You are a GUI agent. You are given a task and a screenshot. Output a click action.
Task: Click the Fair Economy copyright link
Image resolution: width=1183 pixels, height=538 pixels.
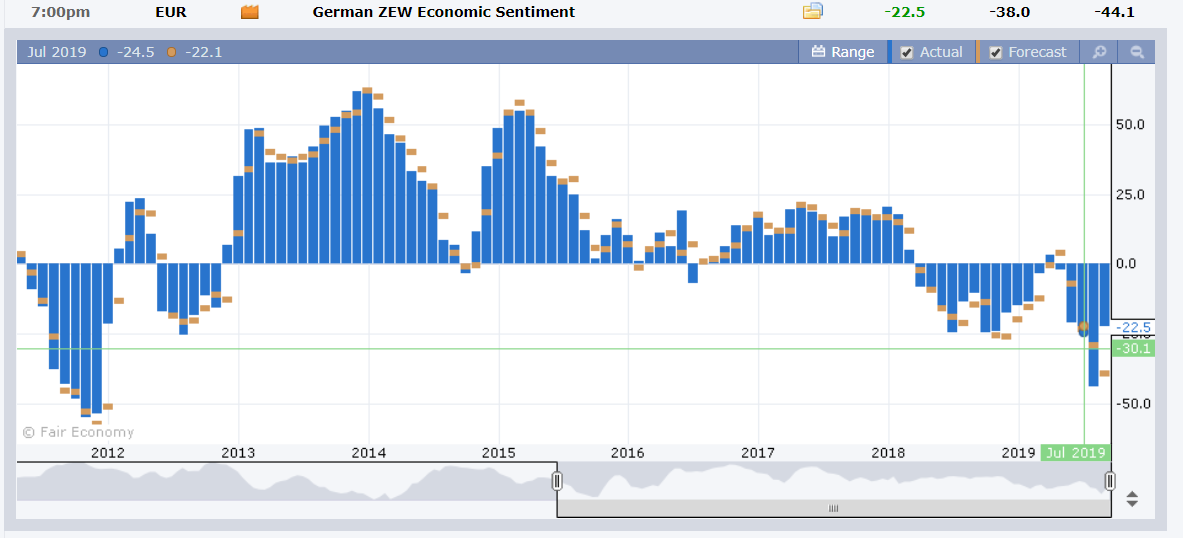tap(78, 432)
